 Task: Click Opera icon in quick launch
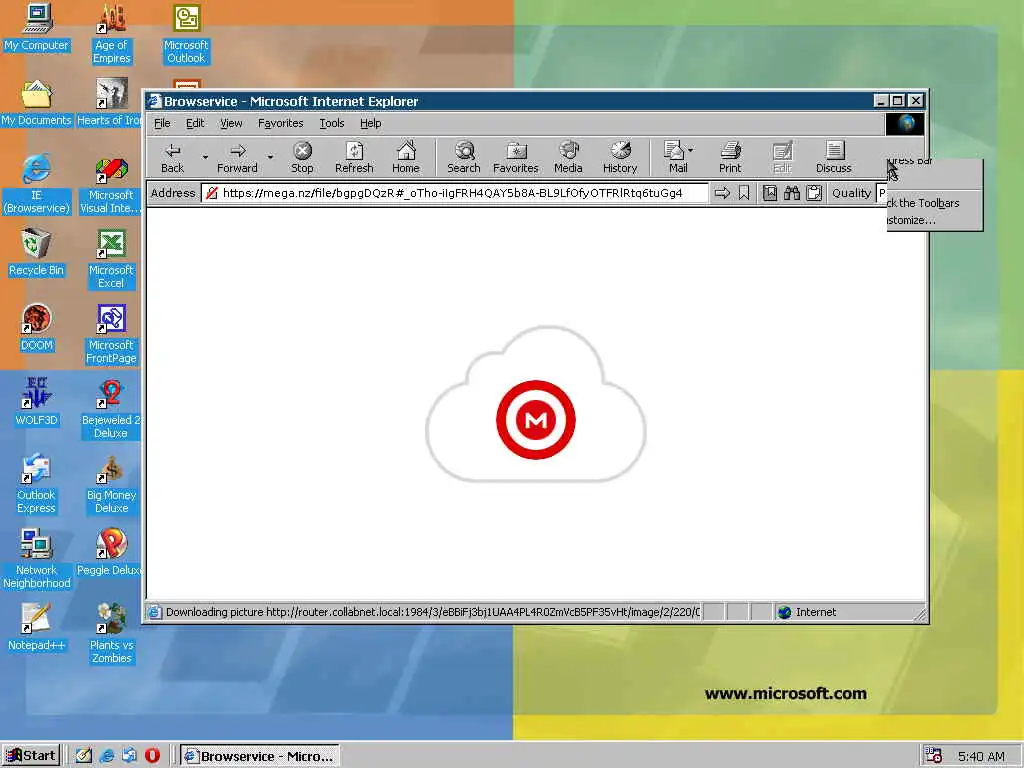tap(152, 755)
